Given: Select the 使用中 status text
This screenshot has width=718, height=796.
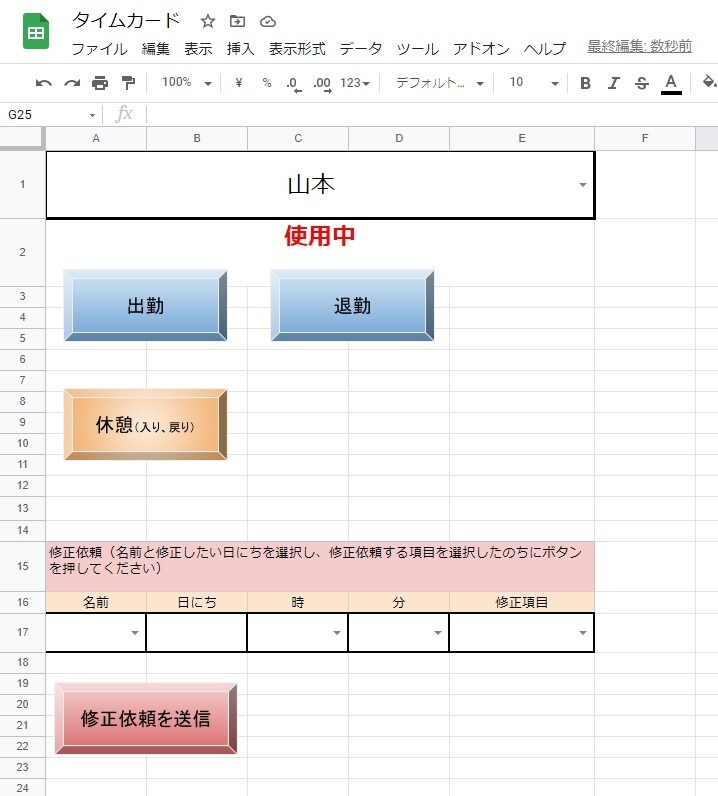Looking at the screenshot, I should point(319,236).
